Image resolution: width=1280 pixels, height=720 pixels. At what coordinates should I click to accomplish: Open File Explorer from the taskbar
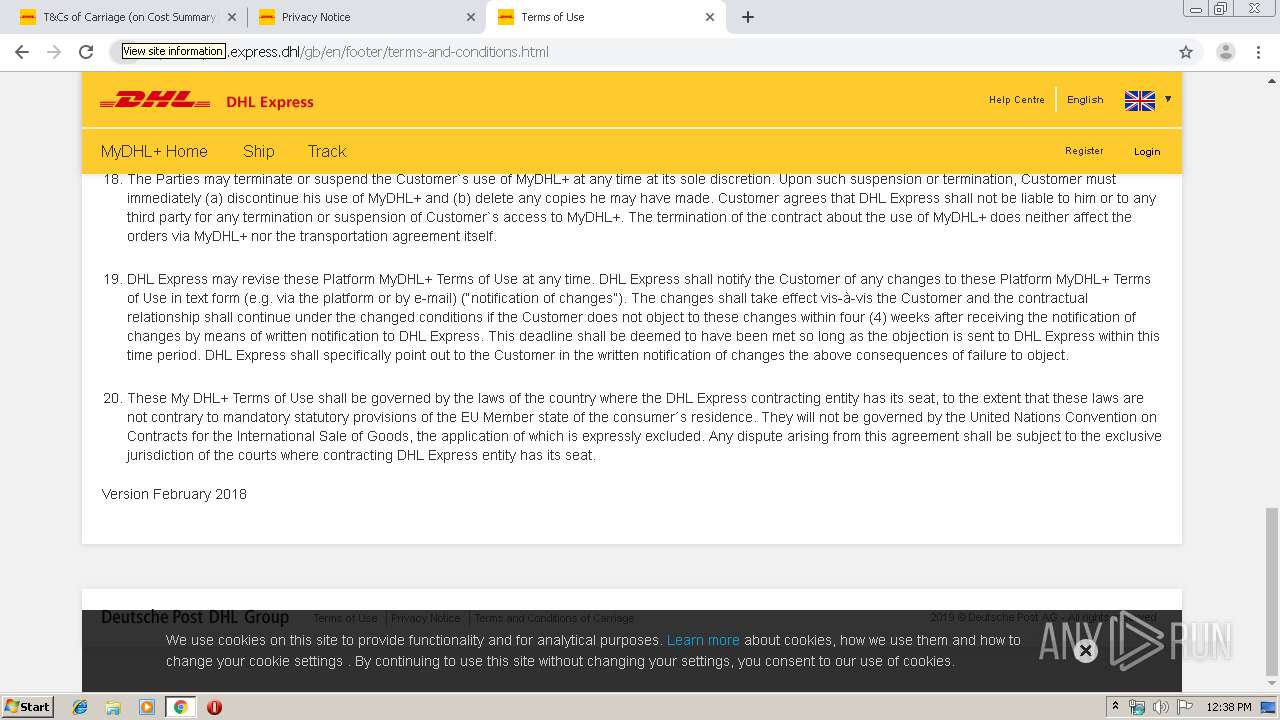tap(113, 707)
